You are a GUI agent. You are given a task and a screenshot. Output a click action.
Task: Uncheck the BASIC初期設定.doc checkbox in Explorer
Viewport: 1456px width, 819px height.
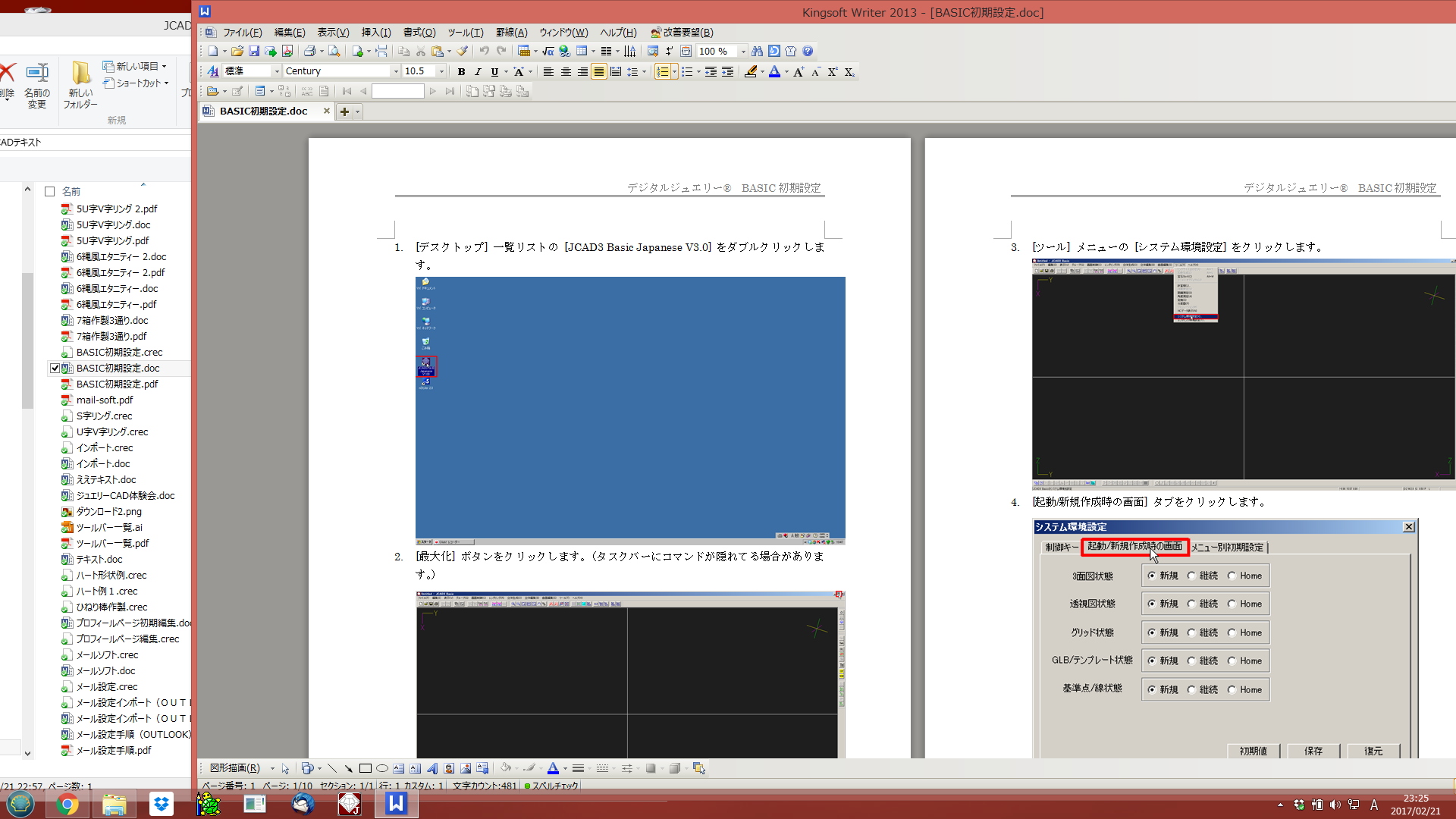[x=55, y=369]
